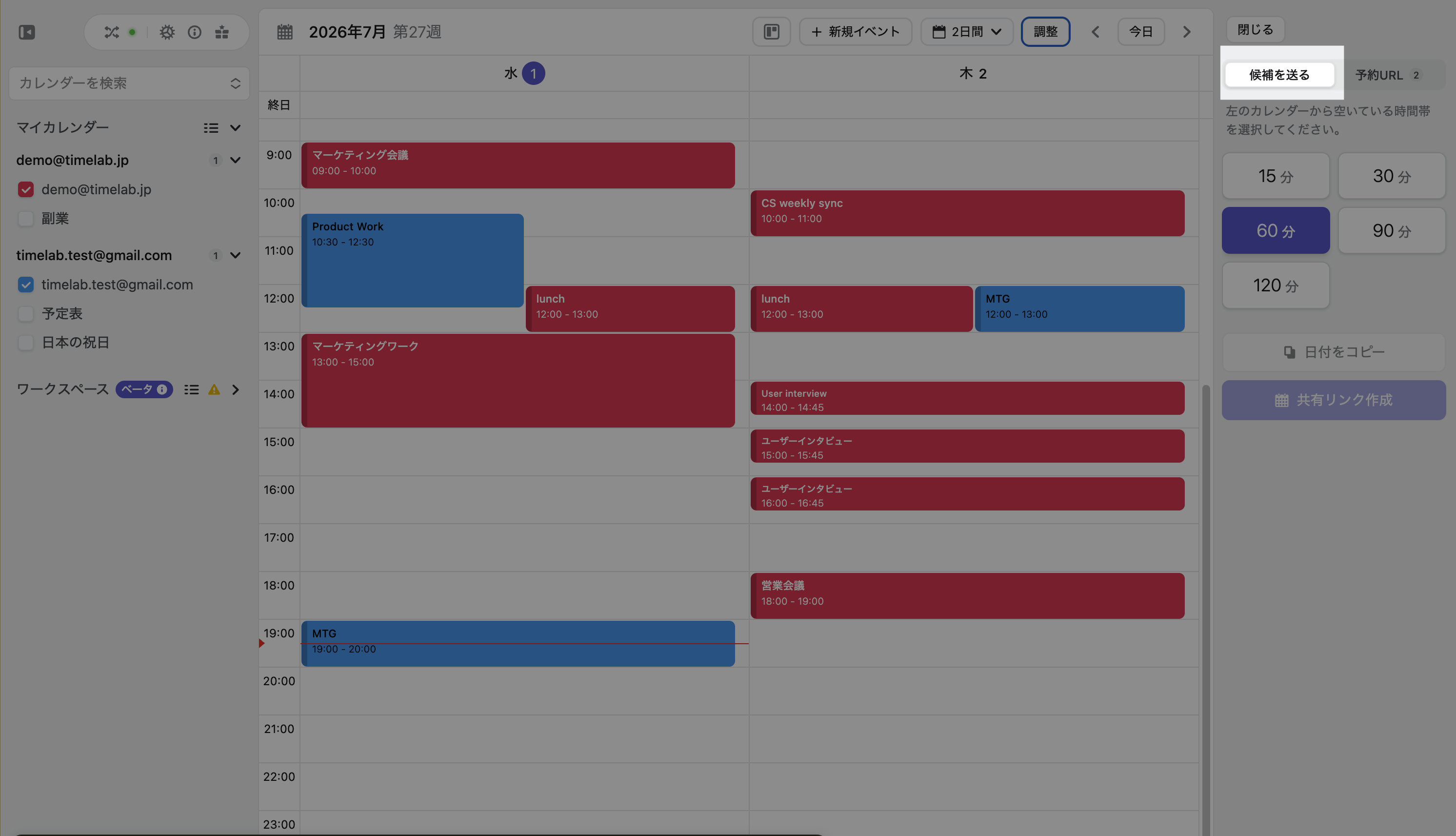The image size is (1456, 836).
Task: Toggle demo@timelab.jp calendar checkbox
Action: click(26, 189)
